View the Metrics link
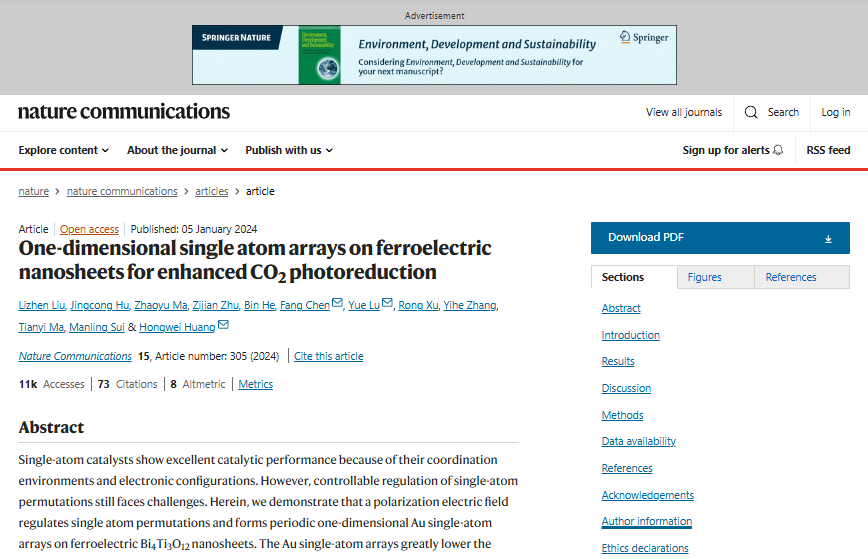Screen dimensions: 868x559 click(x=255, y=384)
